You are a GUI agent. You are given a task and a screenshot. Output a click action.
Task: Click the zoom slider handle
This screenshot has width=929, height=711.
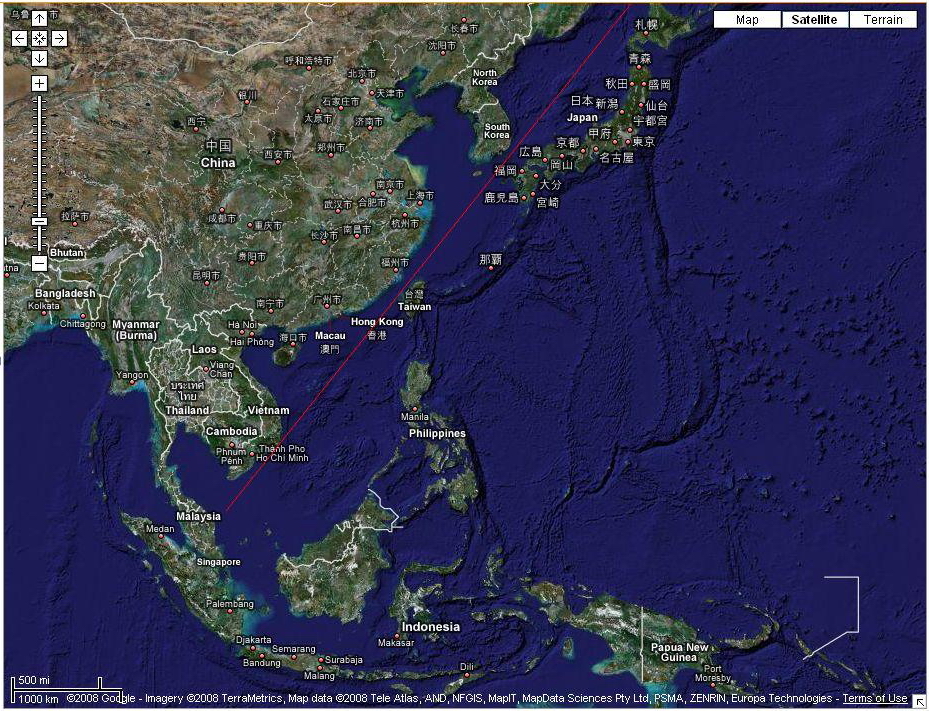click(39, 222)
